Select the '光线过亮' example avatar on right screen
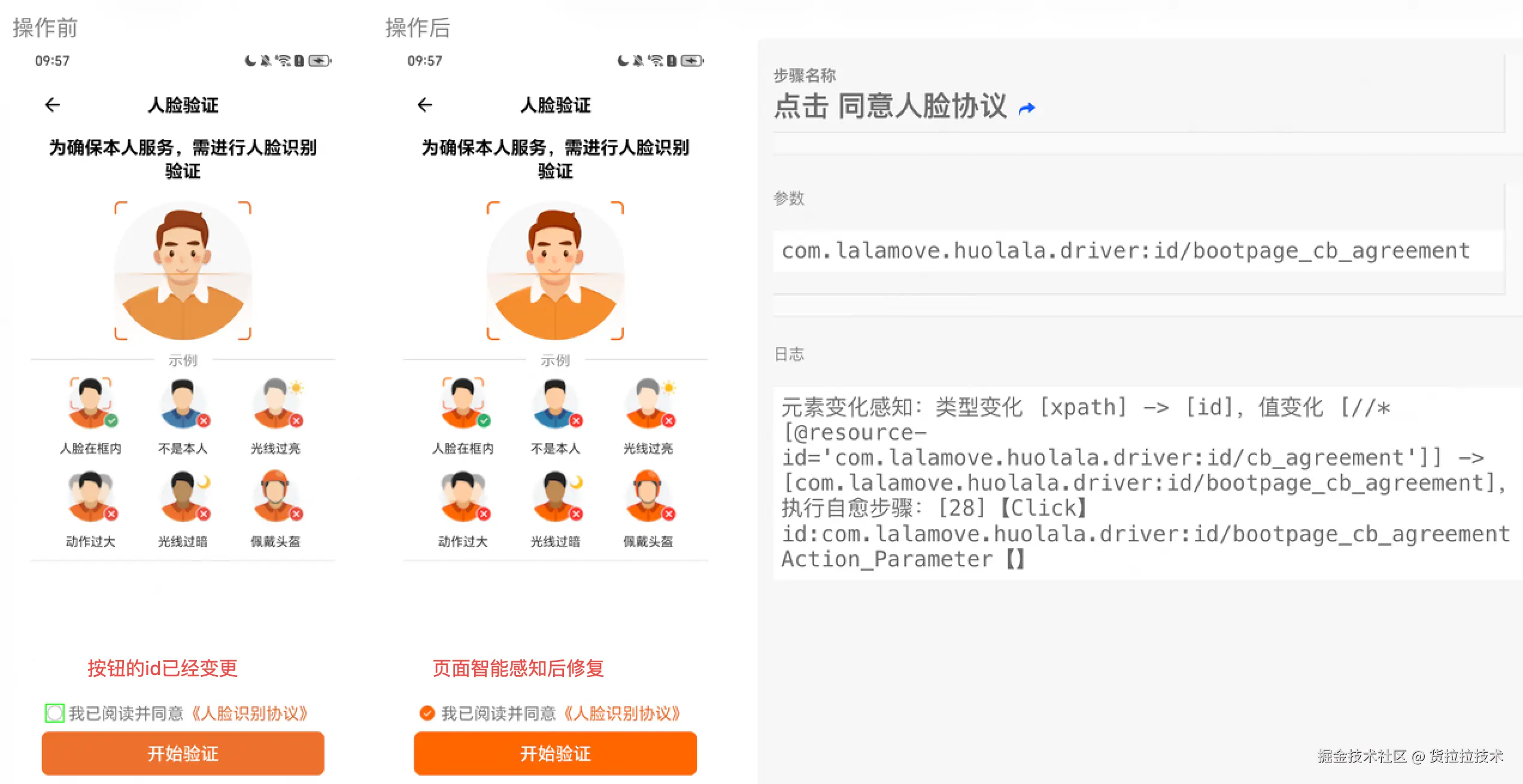1523x784 pixels. 649,403
